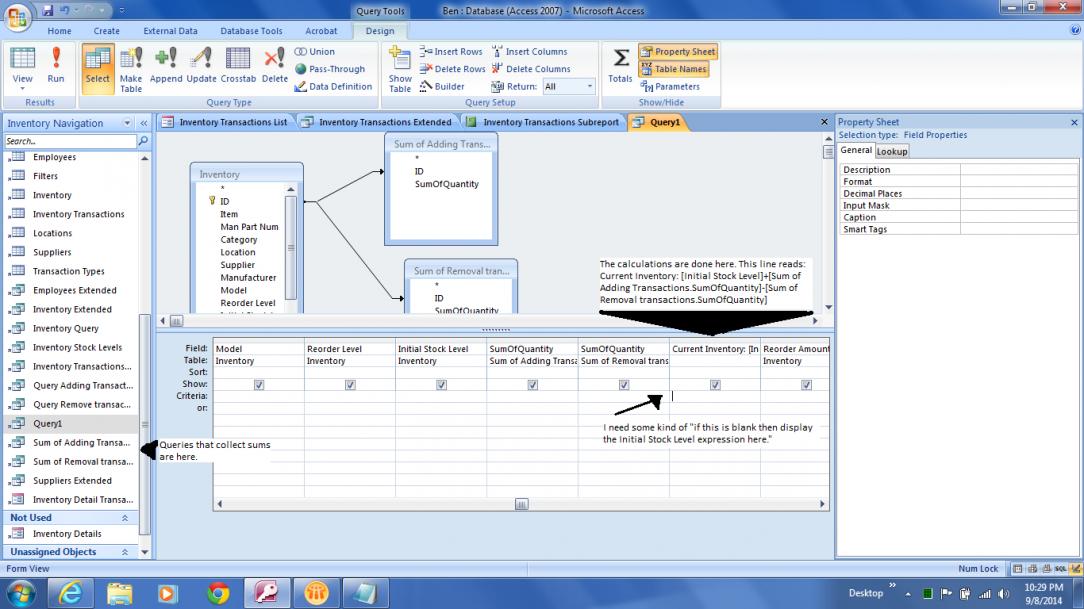Uncheck Show box for Initial Stock Level column
Image resolution: width=1084 pixels, height=609 pixels.
coord(442,385)
